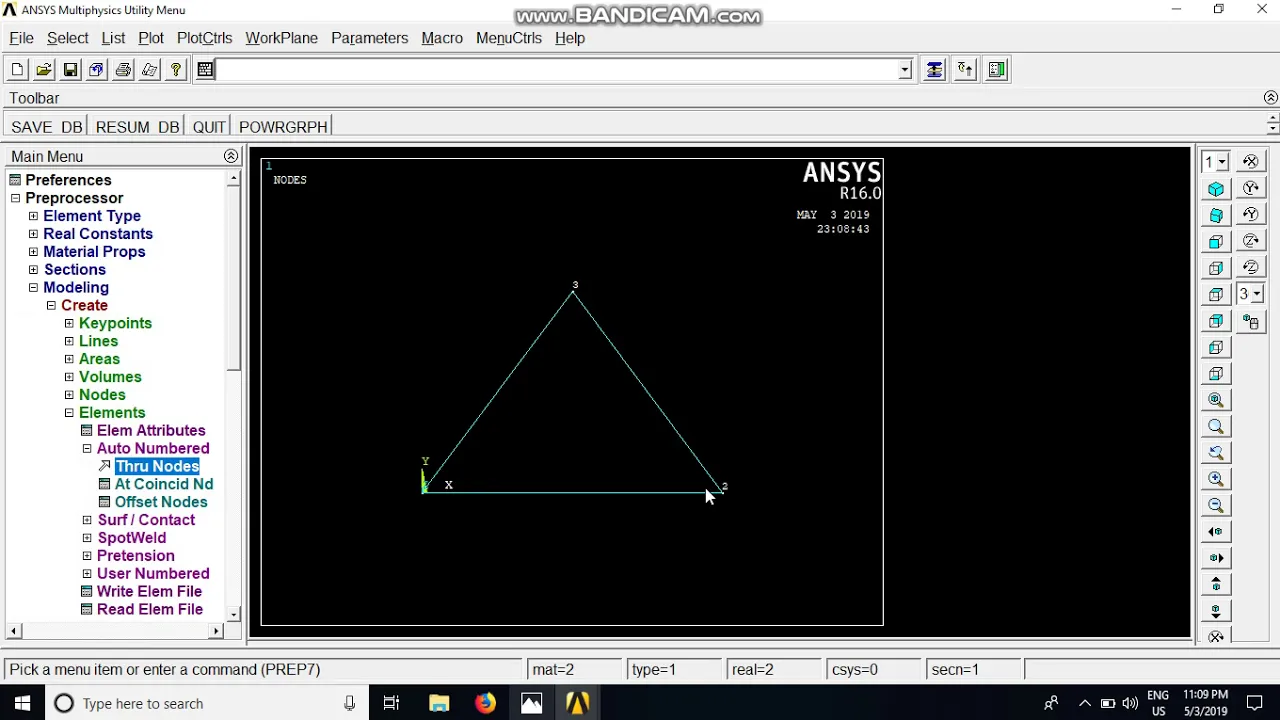The image size is (1280, 720).
Task: Click the SAVE_DB toolbar button
Action: click(x=46, y=127)
